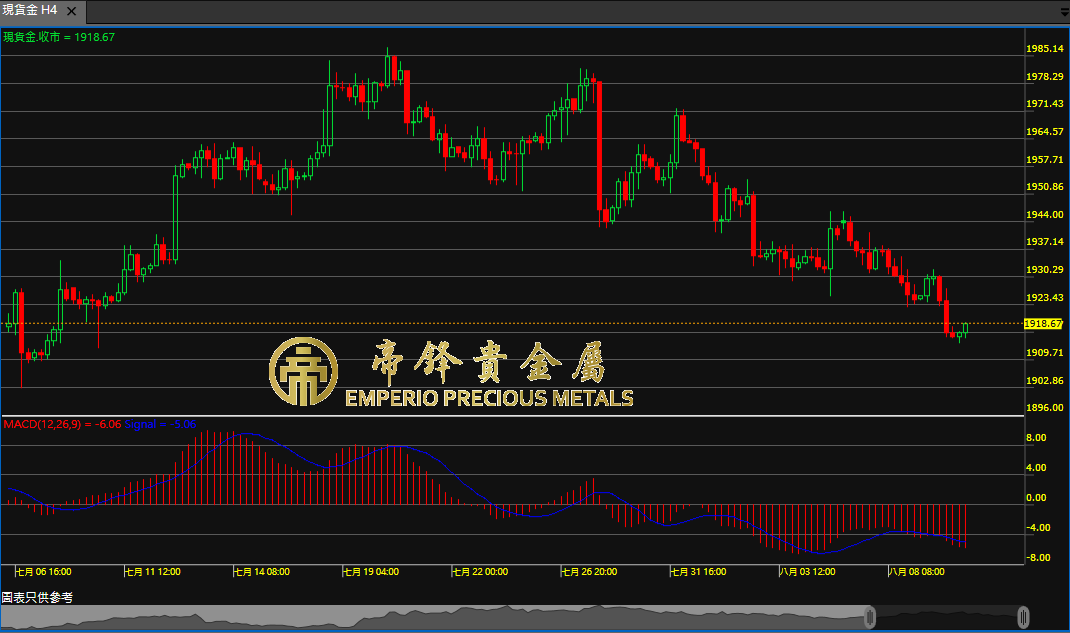Click the Signal = -5.06 label
The image size is (1070, 633).
point(160,424)
